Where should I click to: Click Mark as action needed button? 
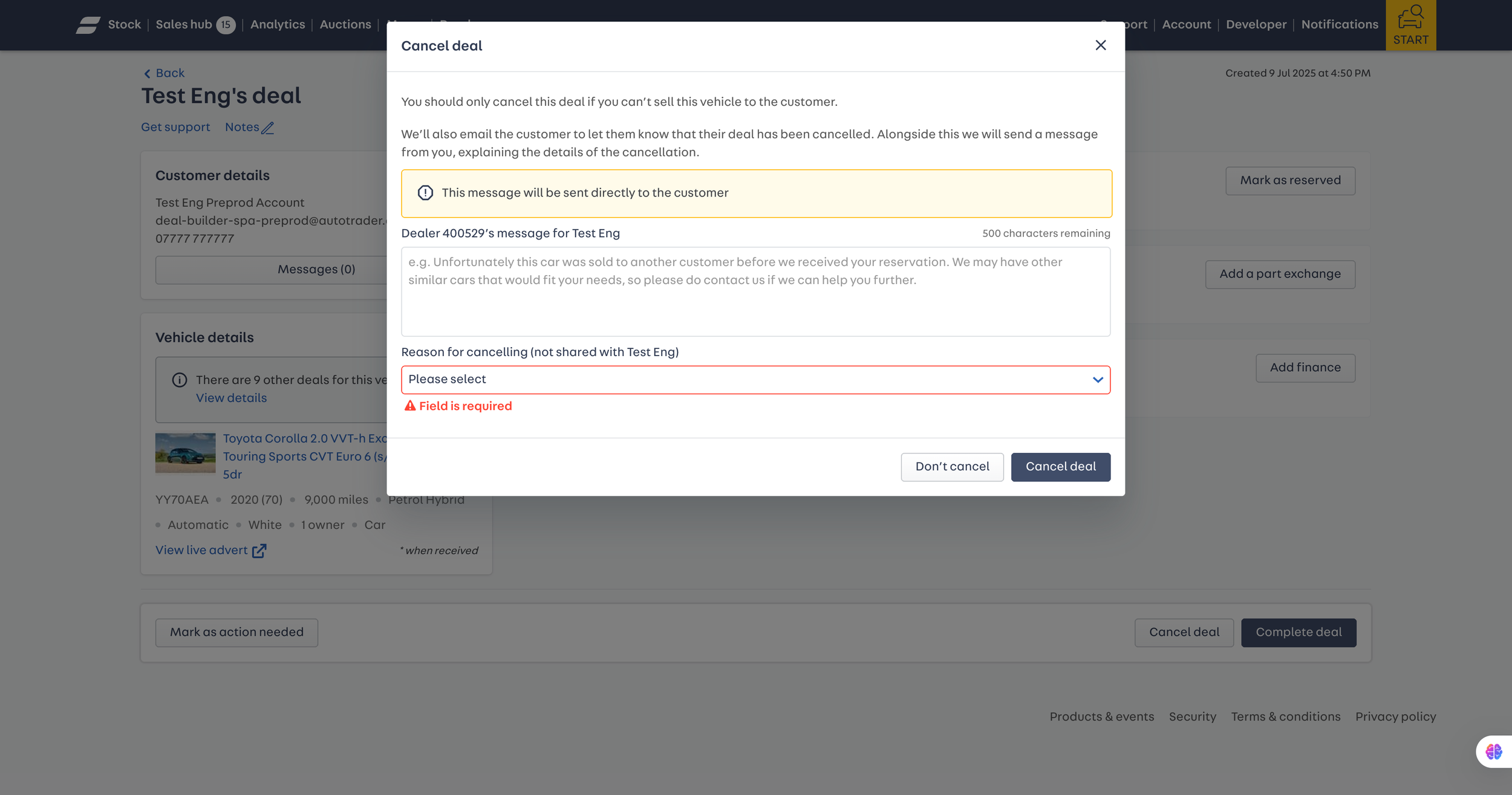click(236, 632)
